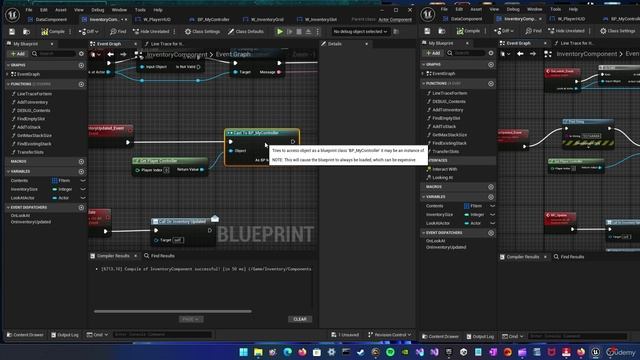Select TransferSlots function in left window
640x360 pixels.
click(x=30, y=152)
